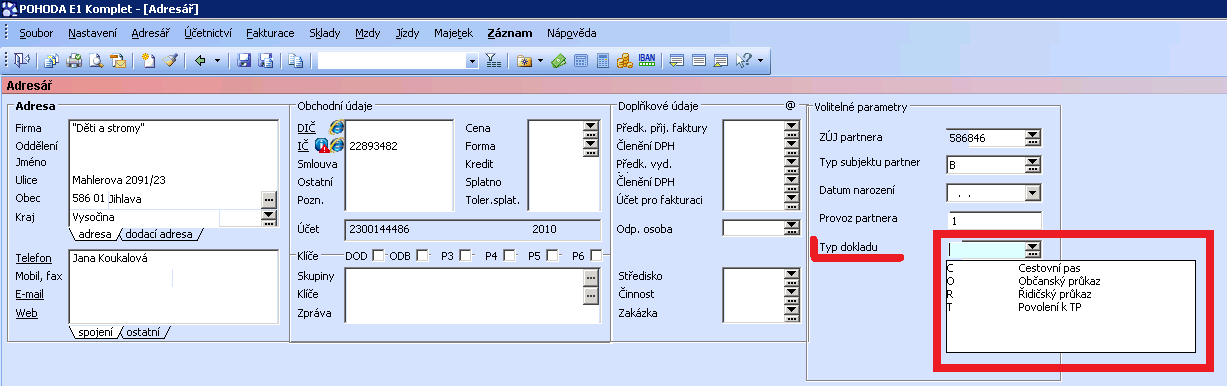The height and width of the screenshot is (386, 1227).
Task: Click the green back arrow icon
Action: point(200,61)
